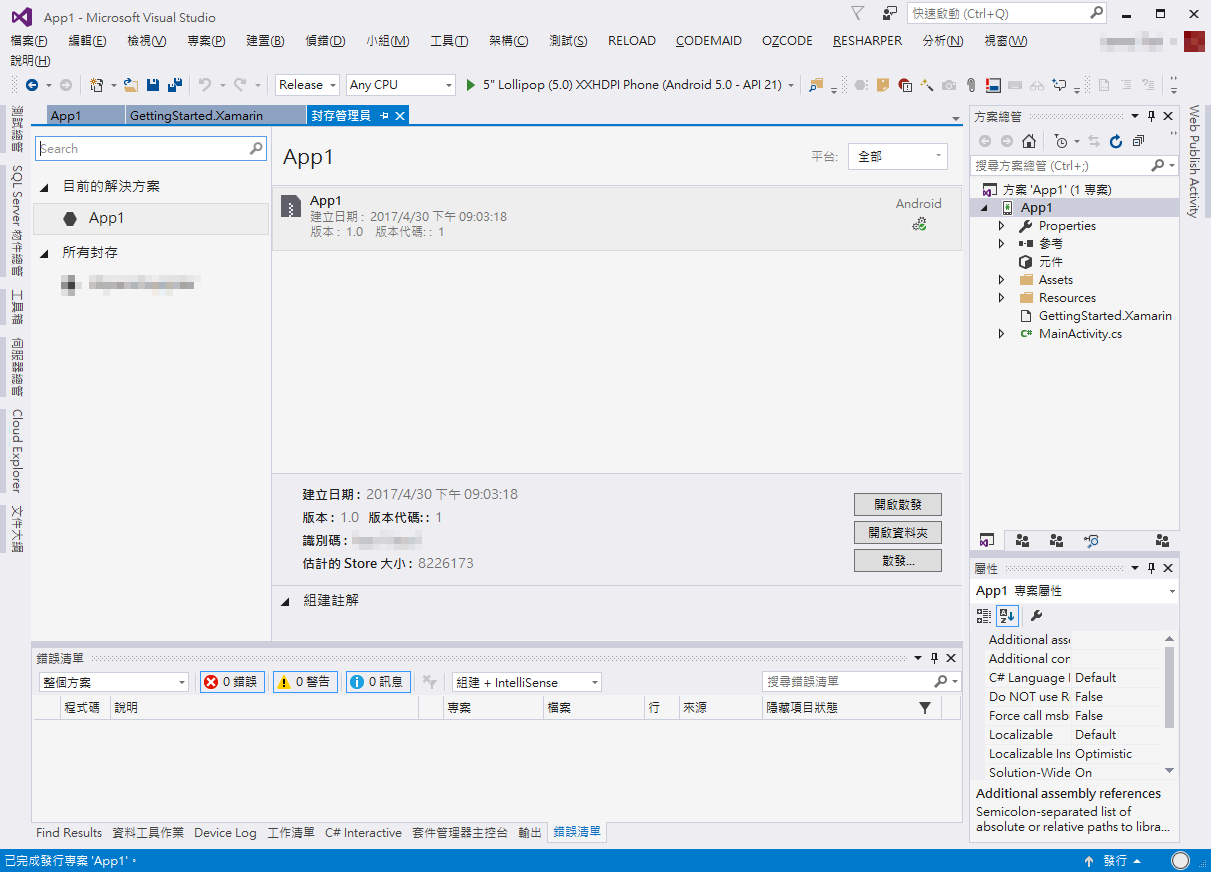This screenshot has width=1211, height=872.
Task: Save the current file with Save icon
Action: (x=153, y=85)
